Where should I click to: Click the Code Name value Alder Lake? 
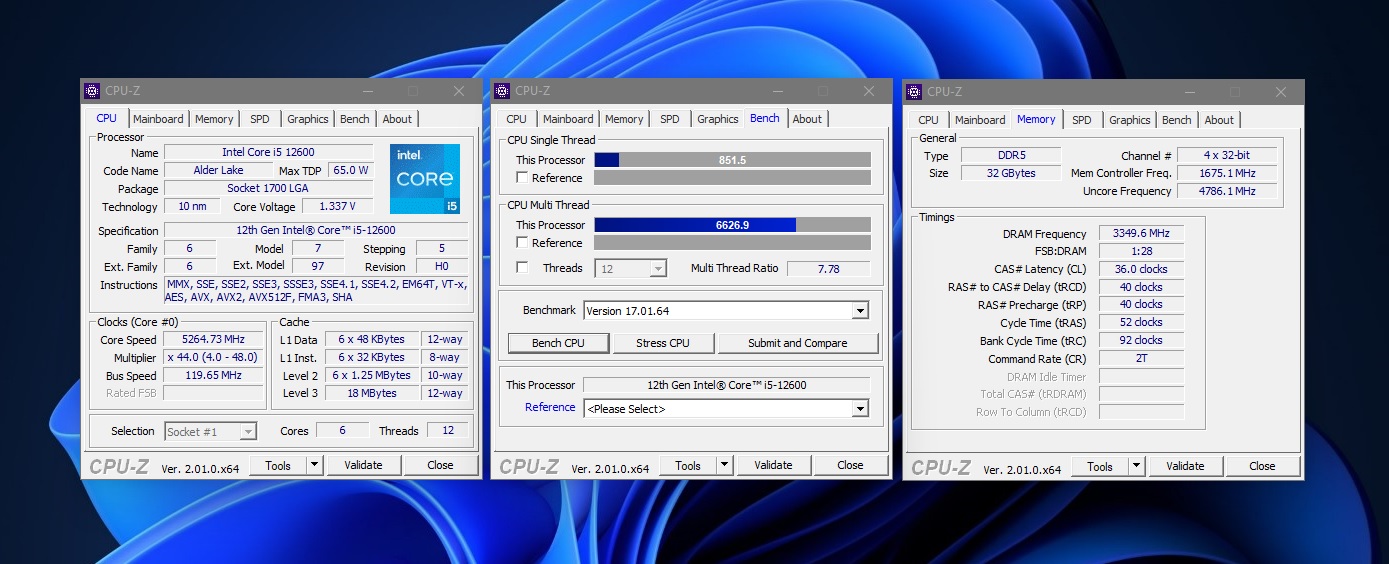pyautogui.click(x=218, y=170)
